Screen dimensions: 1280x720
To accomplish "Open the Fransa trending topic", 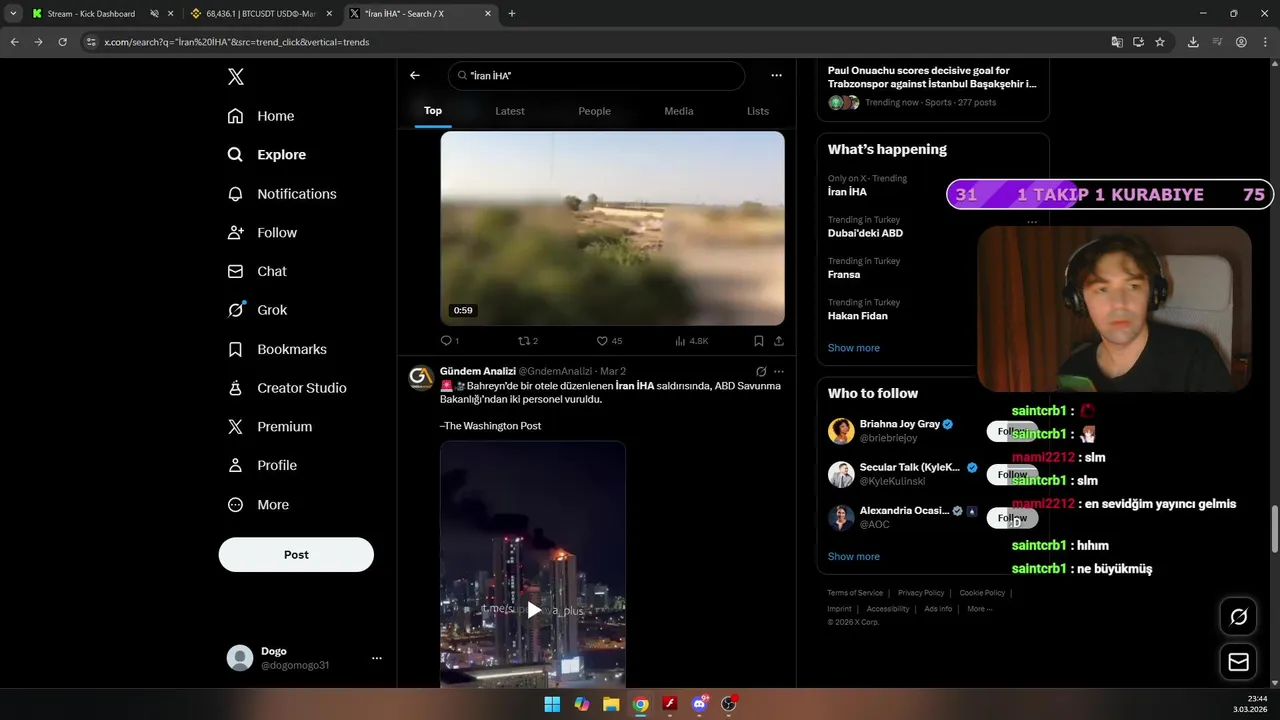I will click(x=844, y=274).
